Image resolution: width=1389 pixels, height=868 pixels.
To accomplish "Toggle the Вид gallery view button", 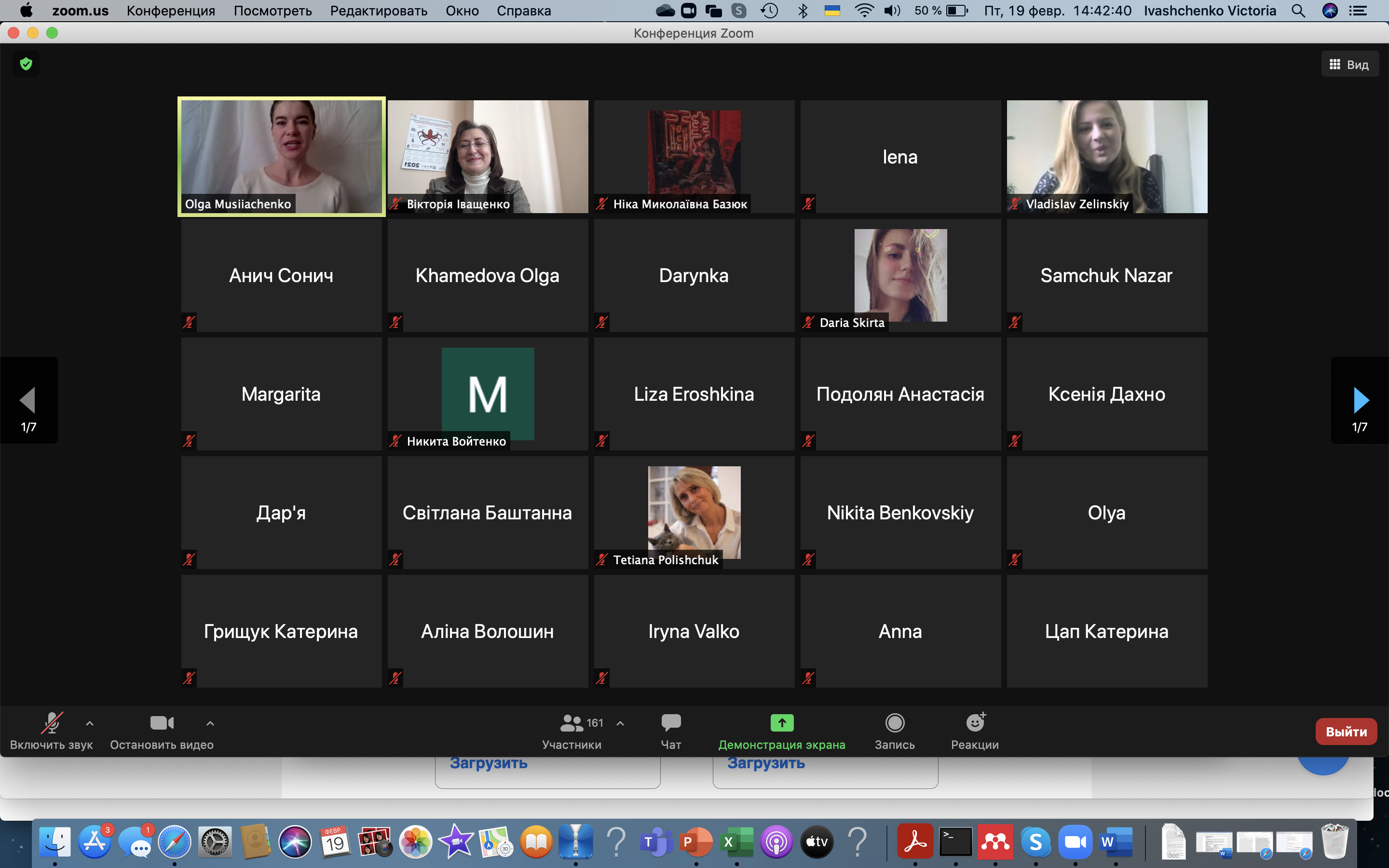I will point(1349,64).
